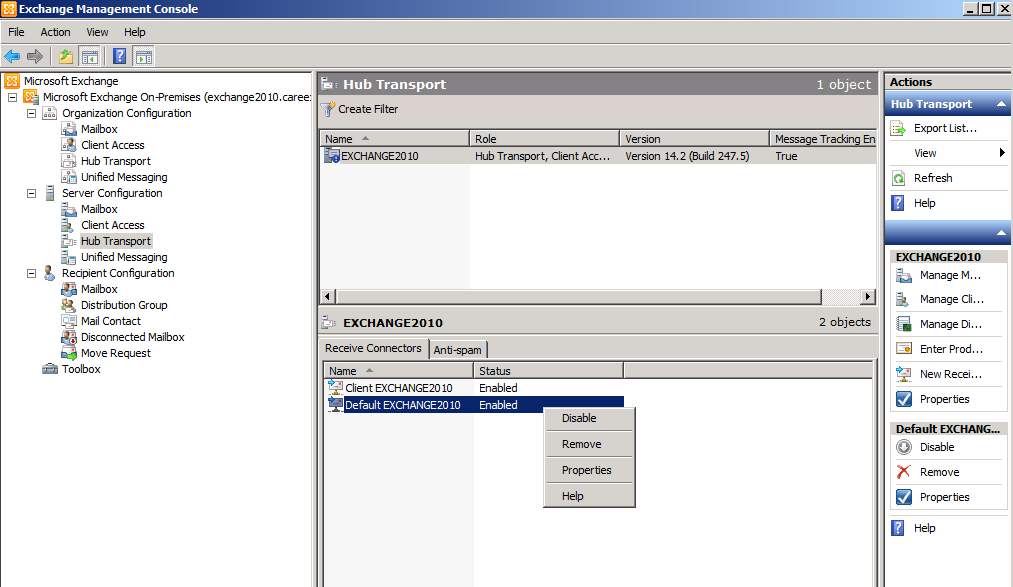Click the Manage Diagnostic Logging icon
Viewport: 1013px width, 587px height.
click(x=904, y=324)
